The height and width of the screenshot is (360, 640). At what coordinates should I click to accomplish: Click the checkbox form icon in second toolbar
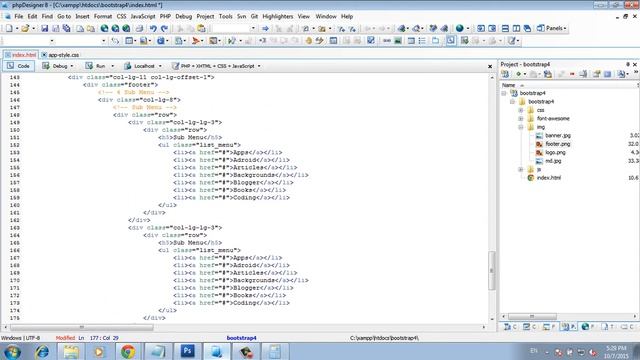[x=371, y=41]
